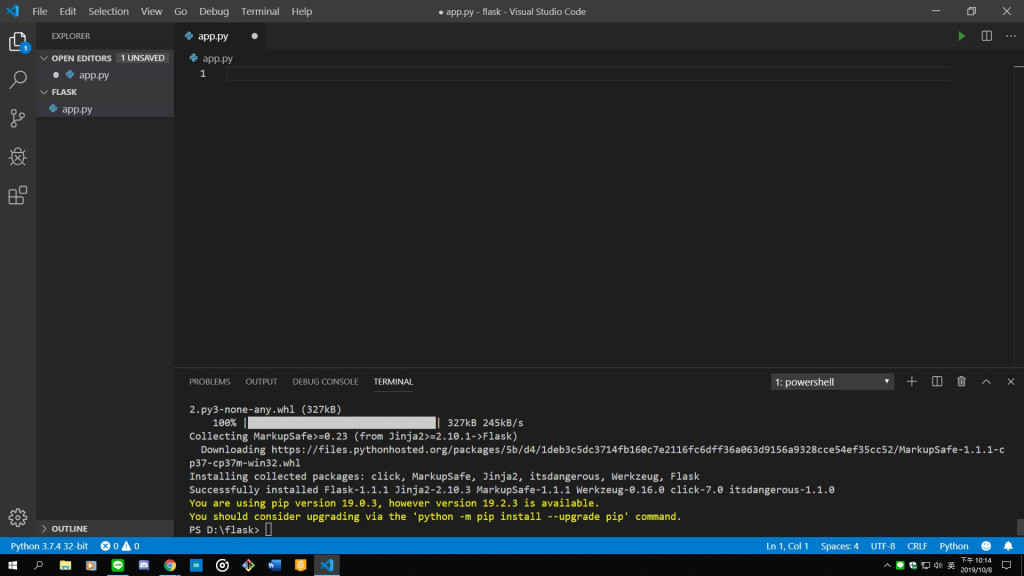The width and height of the screenshot is (1024, 576).
Task: Open Arduino app from taskbar
Action: click(x=196, y=565)
